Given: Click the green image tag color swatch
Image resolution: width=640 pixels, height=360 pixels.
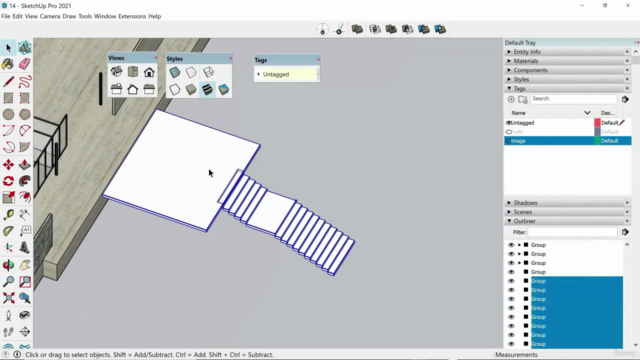Looking at the screenshot, I should point(597,141).
